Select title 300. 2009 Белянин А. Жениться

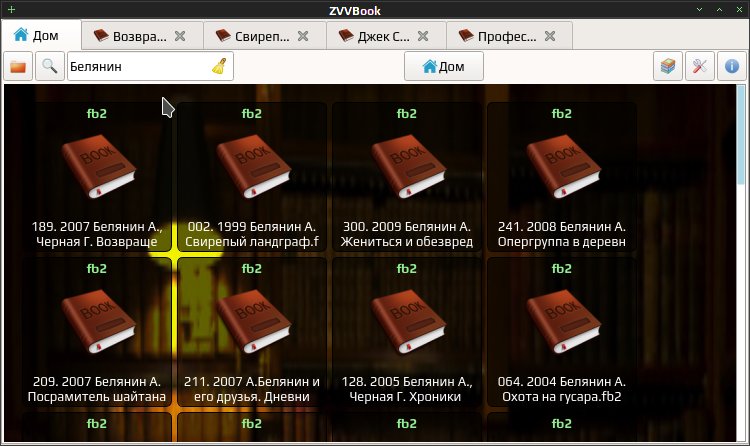(x=407, y=234)
